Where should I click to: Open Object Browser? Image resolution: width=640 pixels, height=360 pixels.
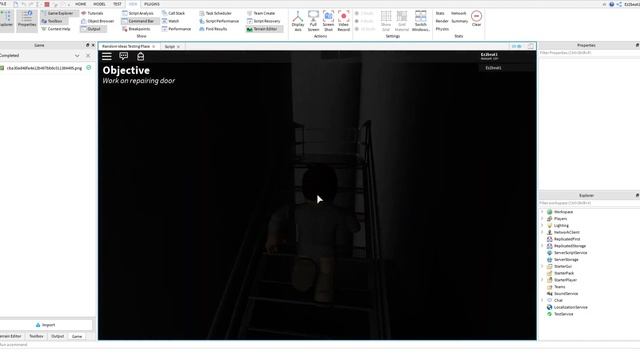[x=98, y=21]
